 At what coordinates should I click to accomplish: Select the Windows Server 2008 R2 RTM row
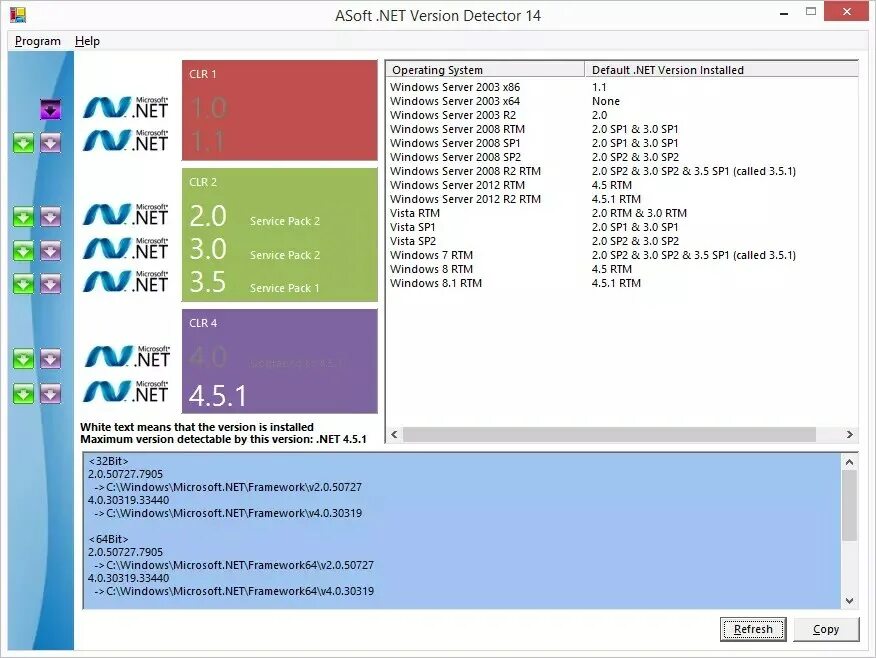(622, 171)
